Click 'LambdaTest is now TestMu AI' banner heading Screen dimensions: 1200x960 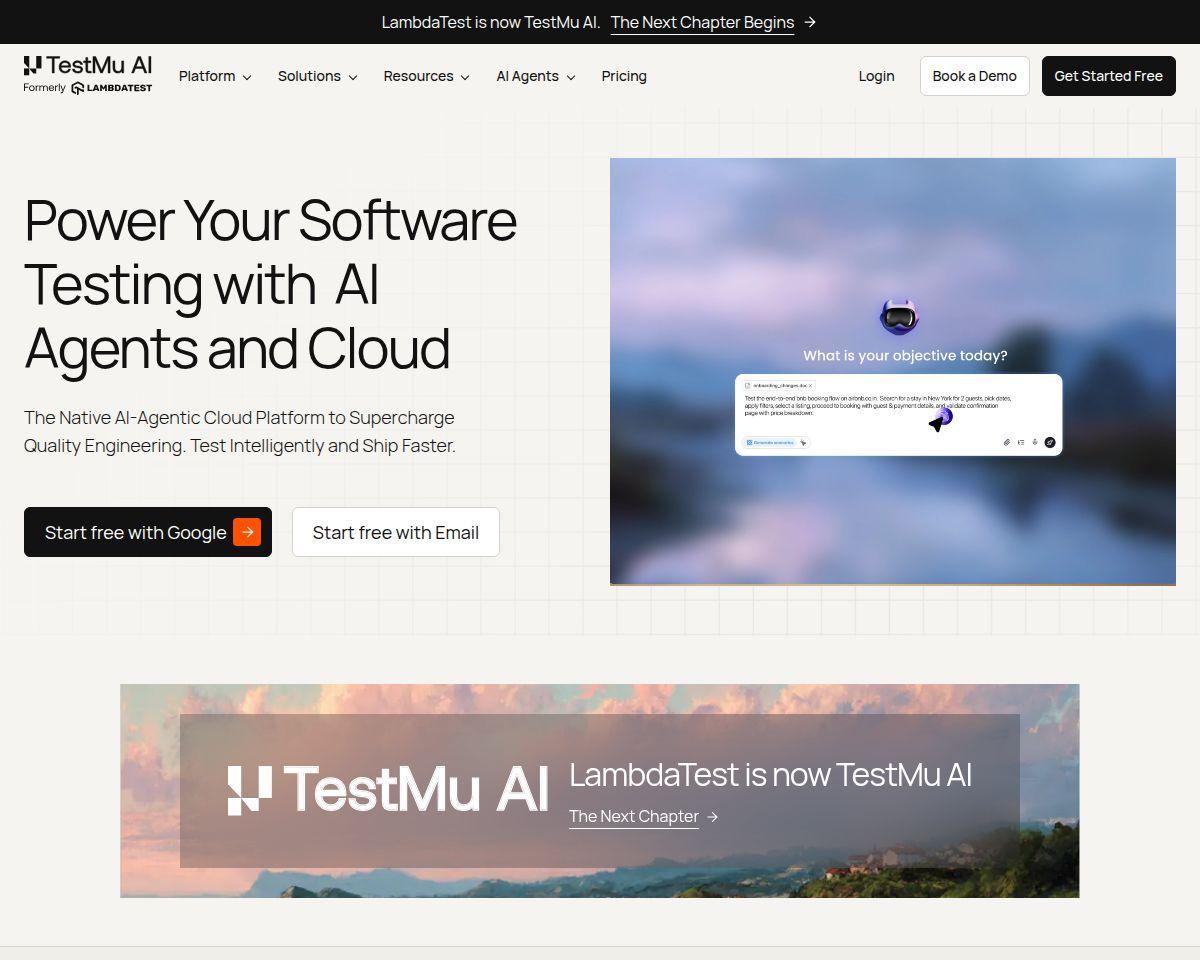point(770,775)
